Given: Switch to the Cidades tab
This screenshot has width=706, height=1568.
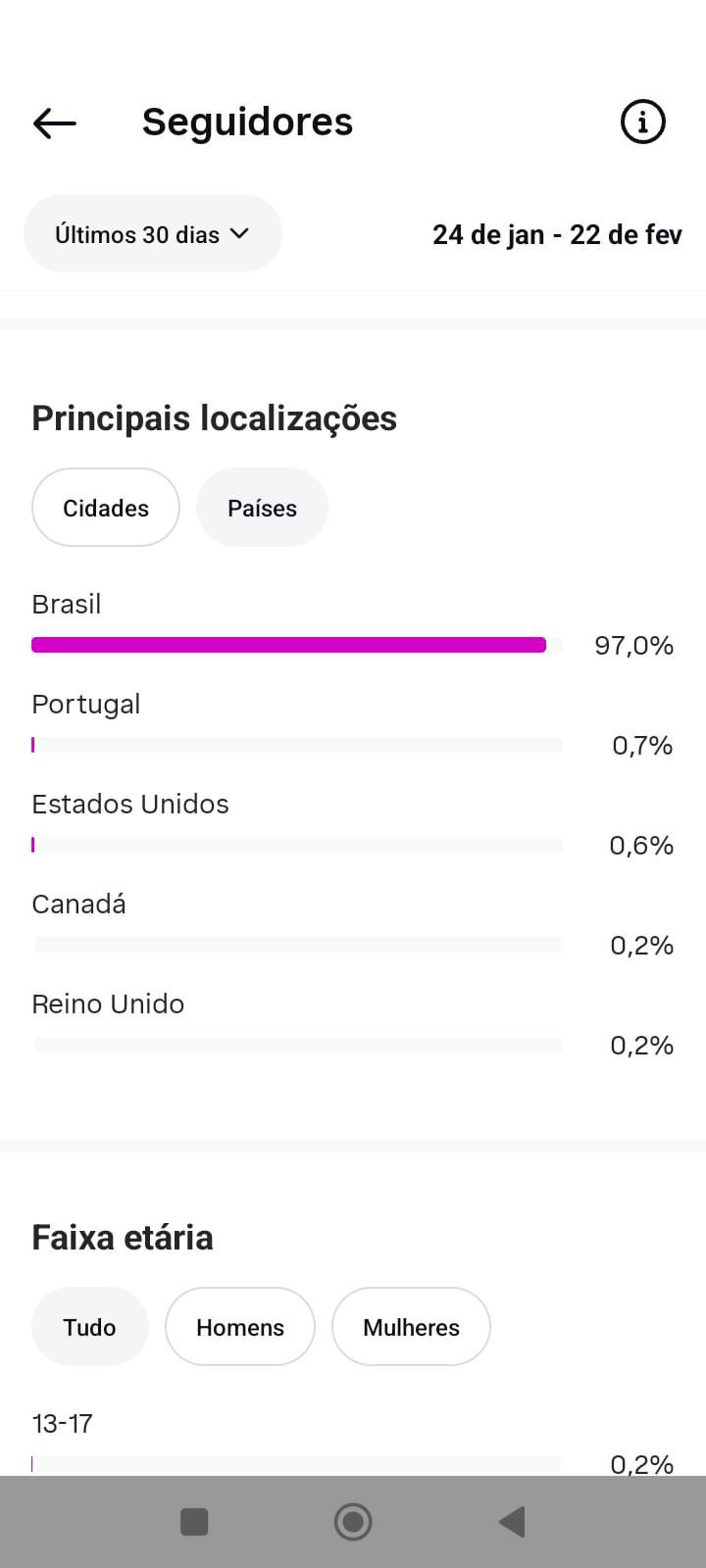Looking at the screenshot, I should 106,508.
